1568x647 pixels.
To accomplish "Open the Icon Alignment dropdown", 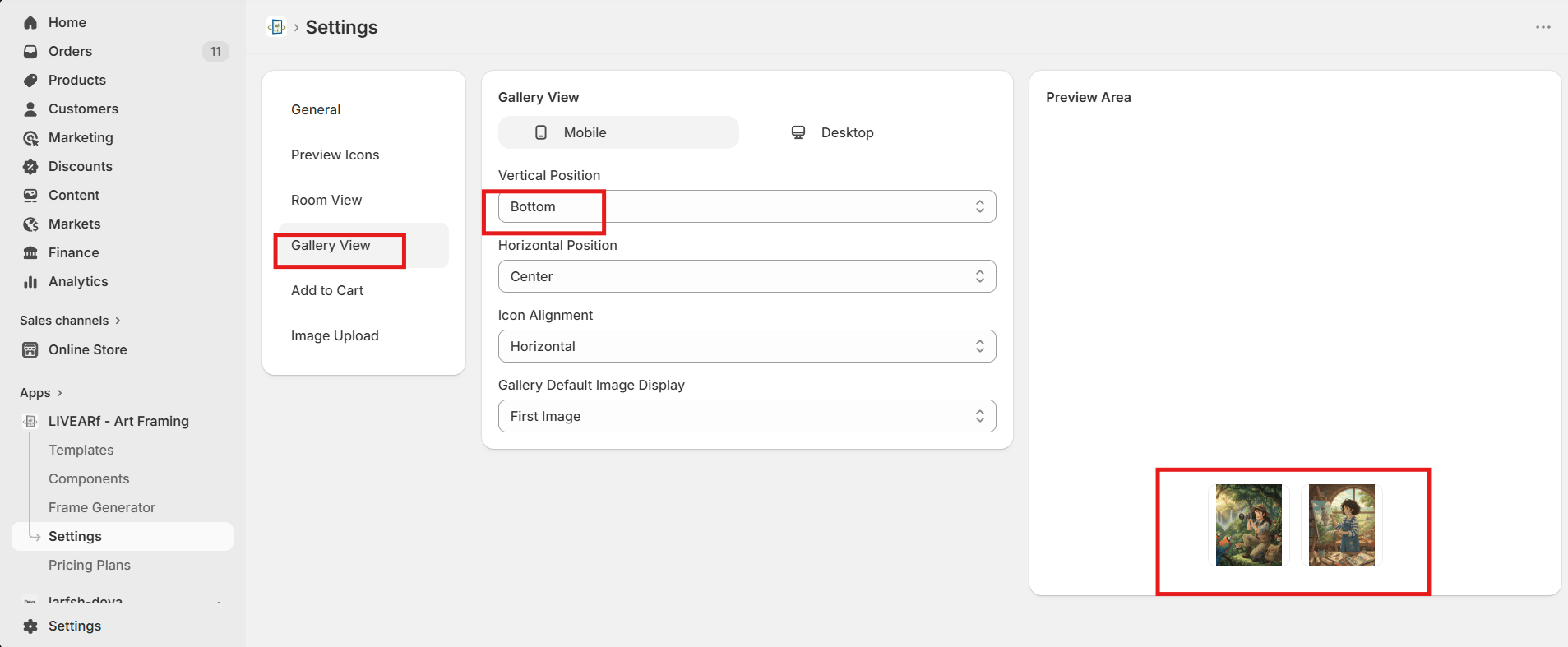I will [747, 346].
